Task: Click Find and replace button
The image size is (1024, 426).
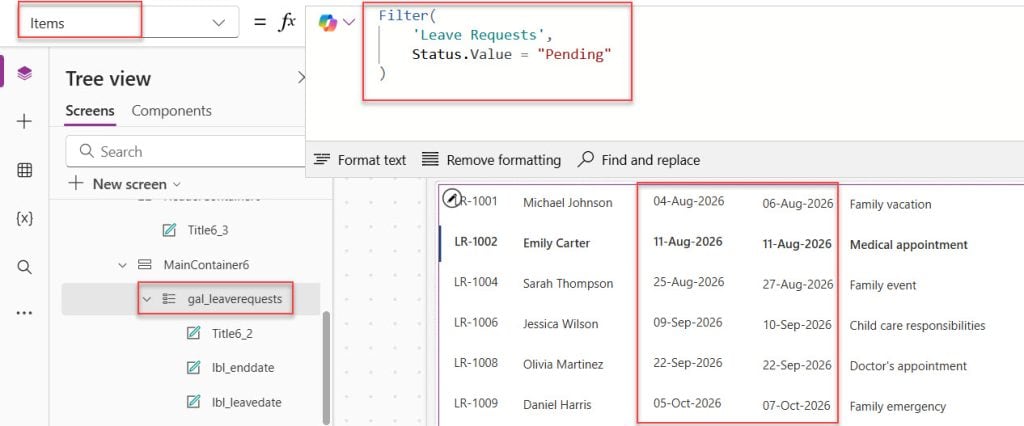Action: 639,160
